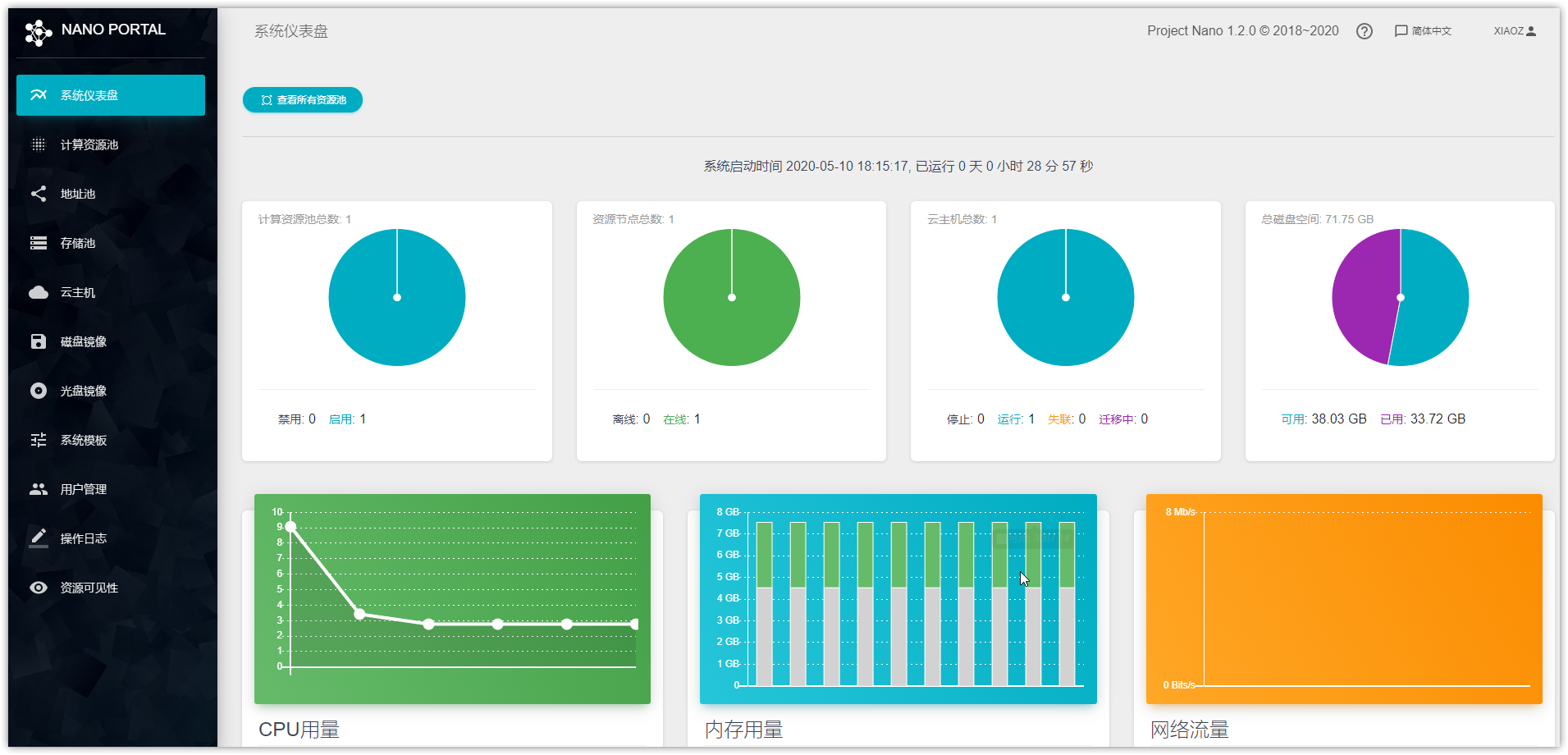The width and height of the screenshot is (1568, 755).
Task: Click the 查看所有资源池 button
Action: point(303,100)
